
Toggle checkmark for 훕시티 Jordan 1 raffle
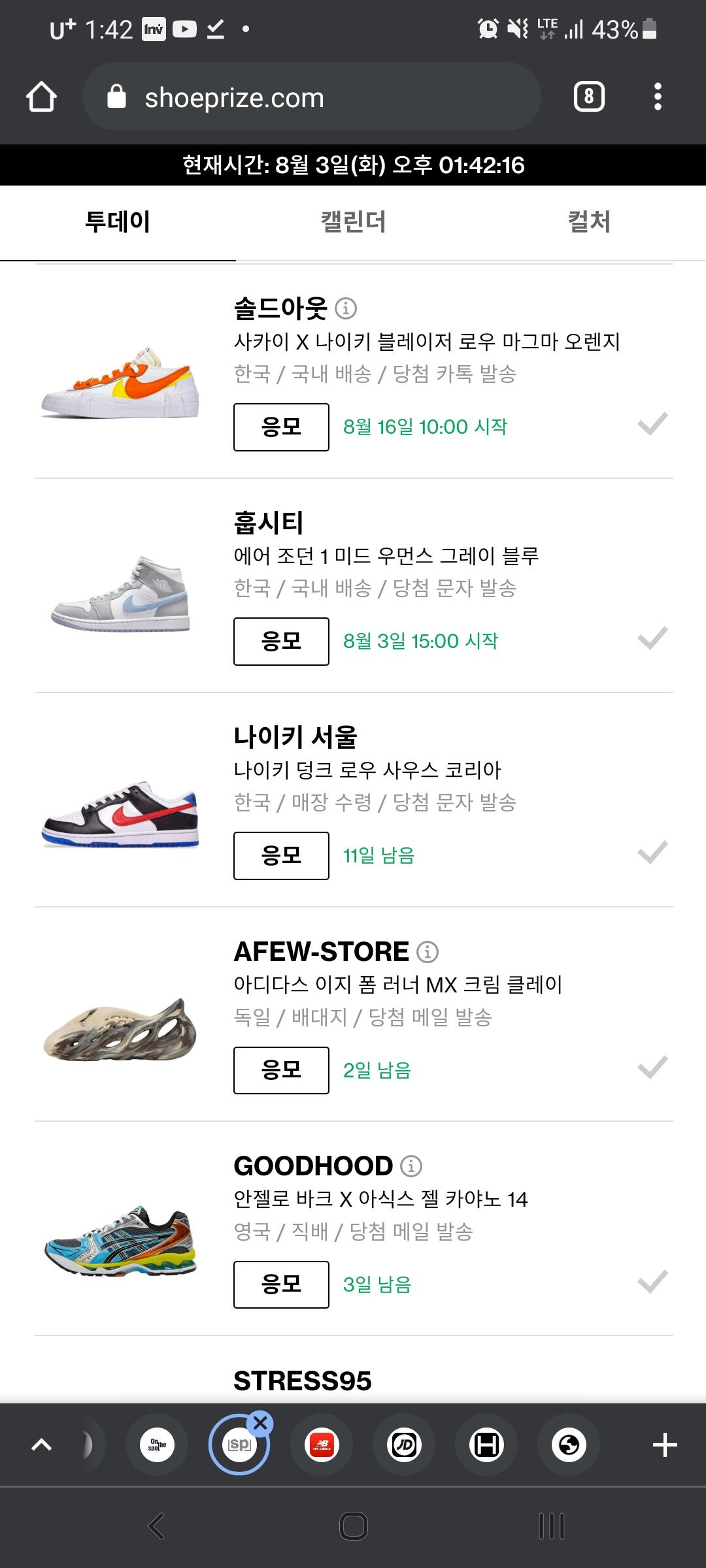click(652, 639)
